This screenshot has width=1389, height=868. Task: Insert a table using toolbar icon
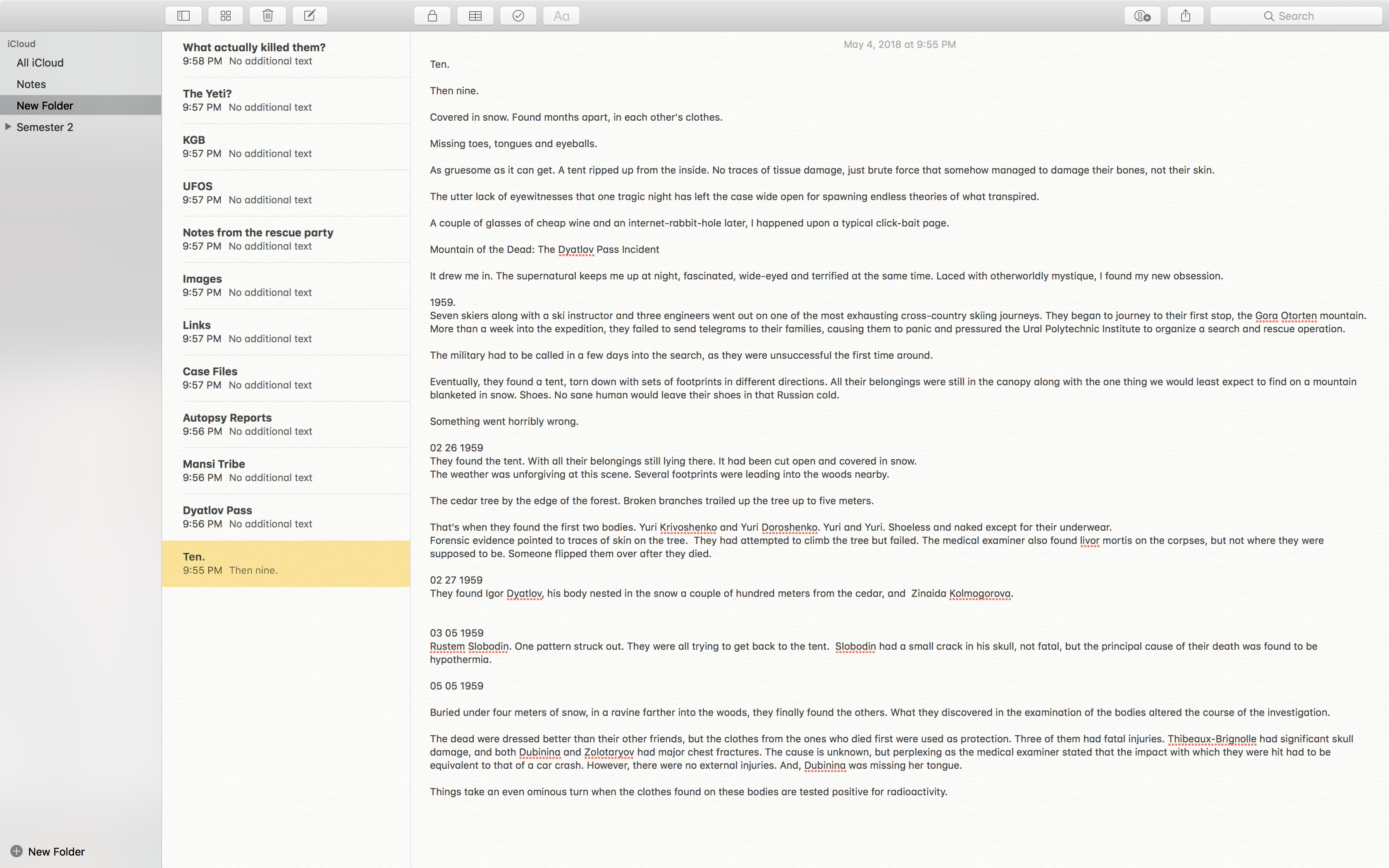(475, 16)
